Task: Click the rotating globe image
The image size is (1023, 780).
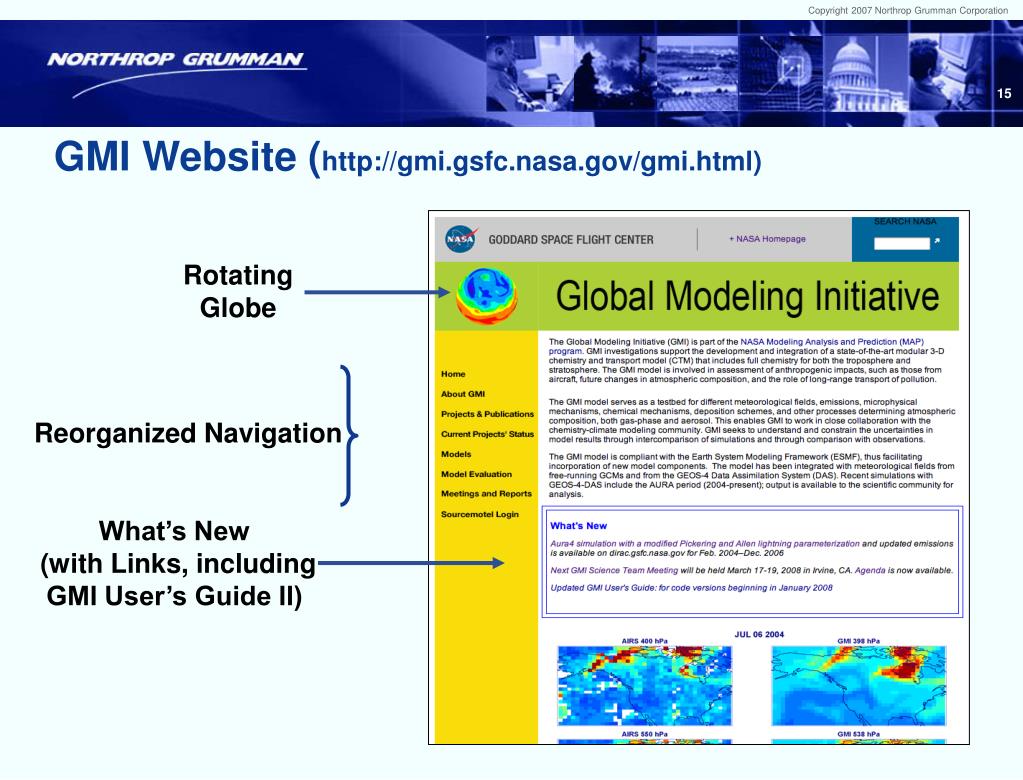Action: (x=486, y=295)
